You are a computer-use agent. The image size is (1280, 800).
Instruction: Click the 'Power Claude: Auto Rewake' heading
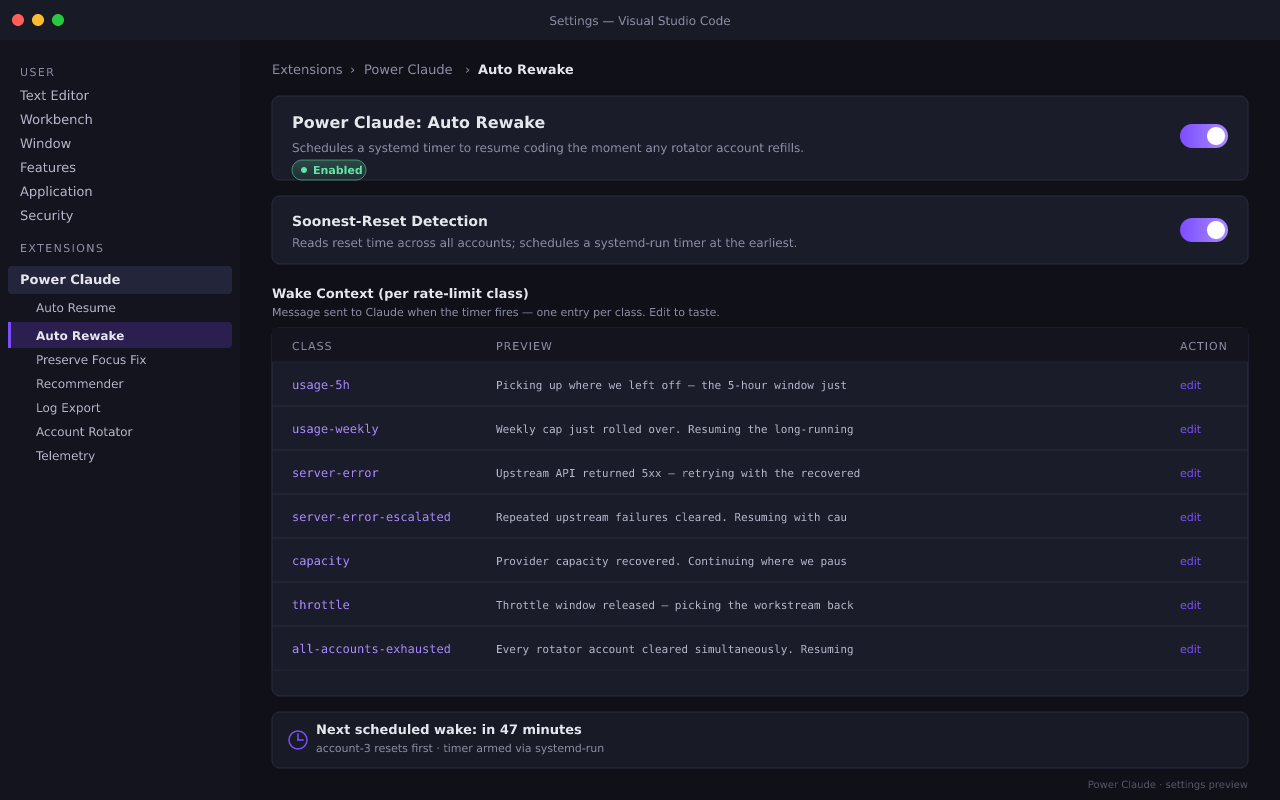[418, 122]
